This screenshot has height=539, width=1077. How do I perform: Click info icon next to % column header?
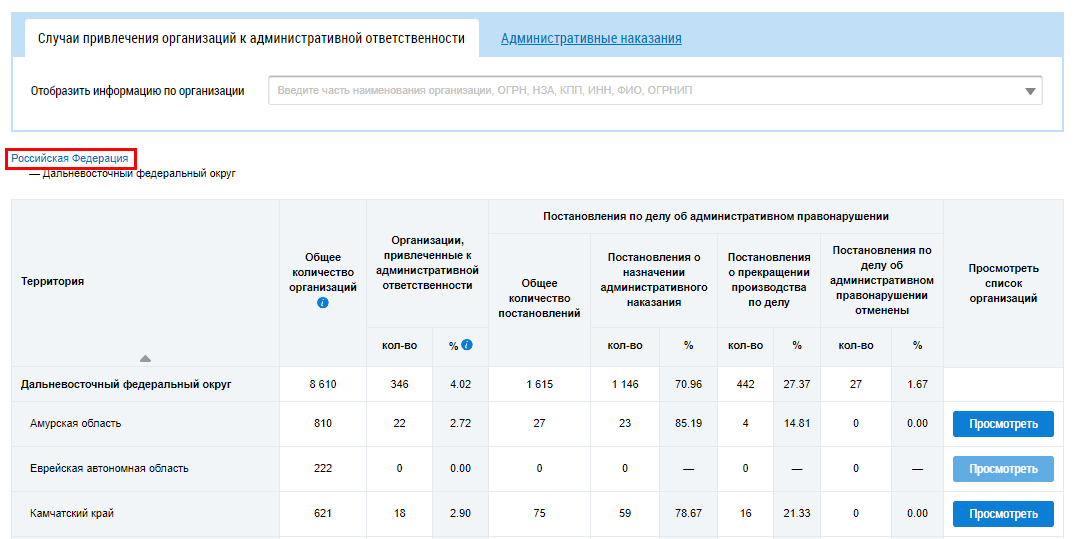467,345
